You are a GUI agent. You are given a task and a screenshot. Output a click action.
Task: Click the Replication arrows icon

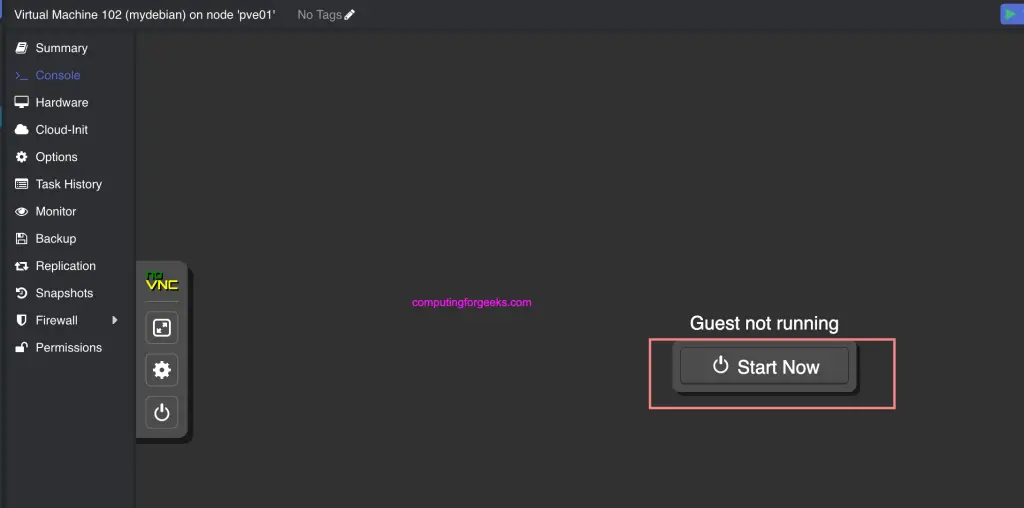click(22, 266)
